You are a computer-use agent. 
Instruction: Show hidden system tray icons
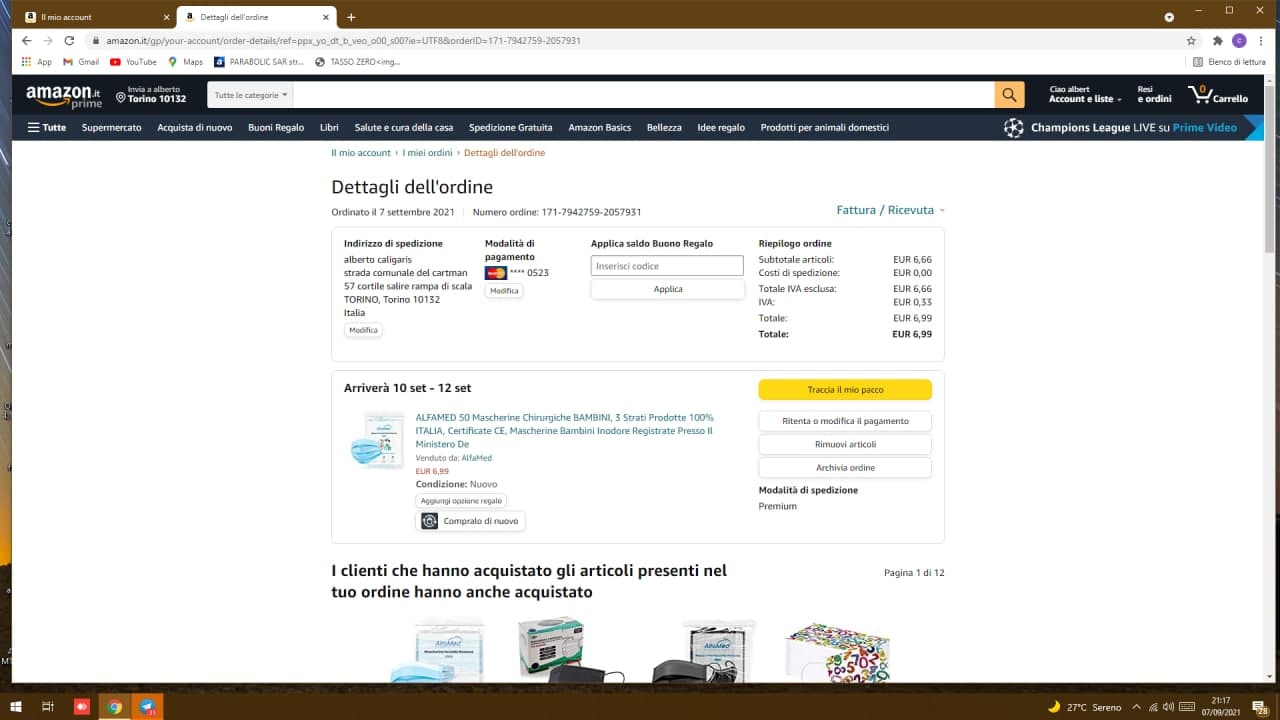point(1137,707)
